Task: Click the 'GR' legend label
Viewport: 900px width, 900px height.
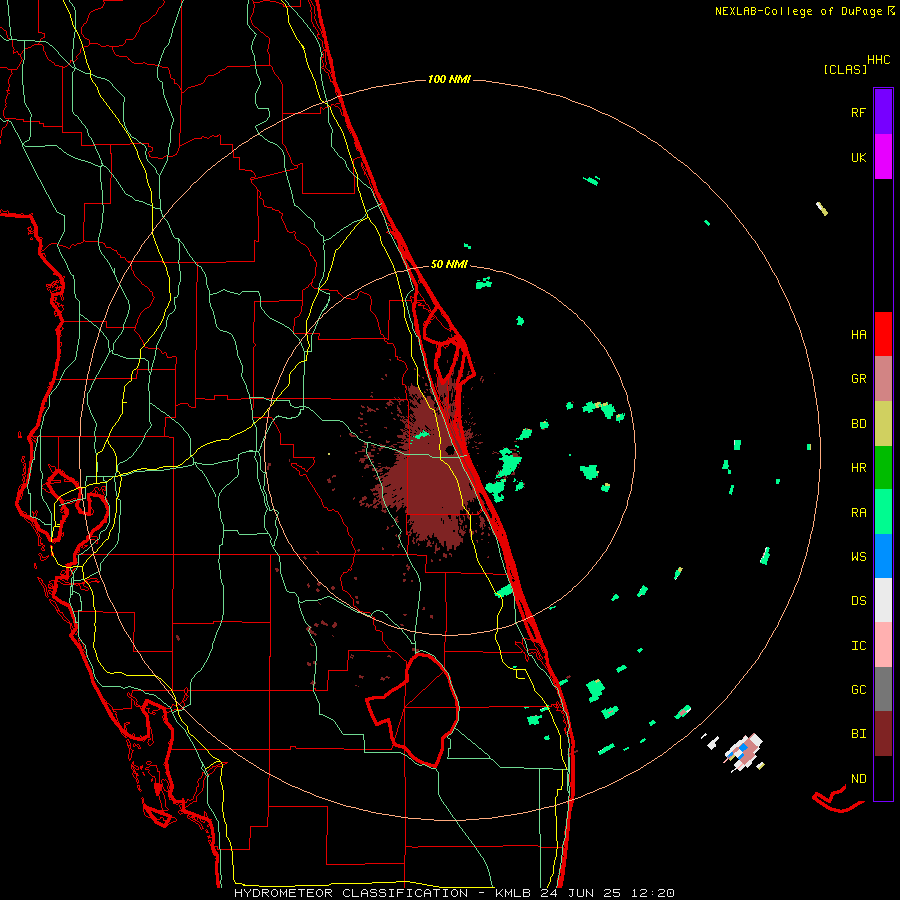Action: tap(858, 379)
